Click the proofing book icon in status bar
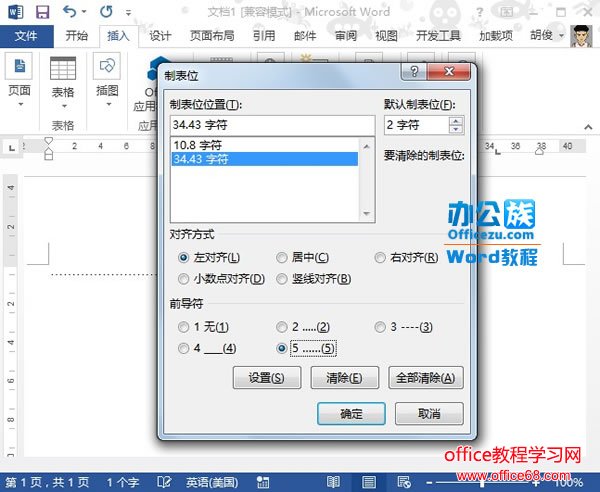600x492 pixels. 164,482
